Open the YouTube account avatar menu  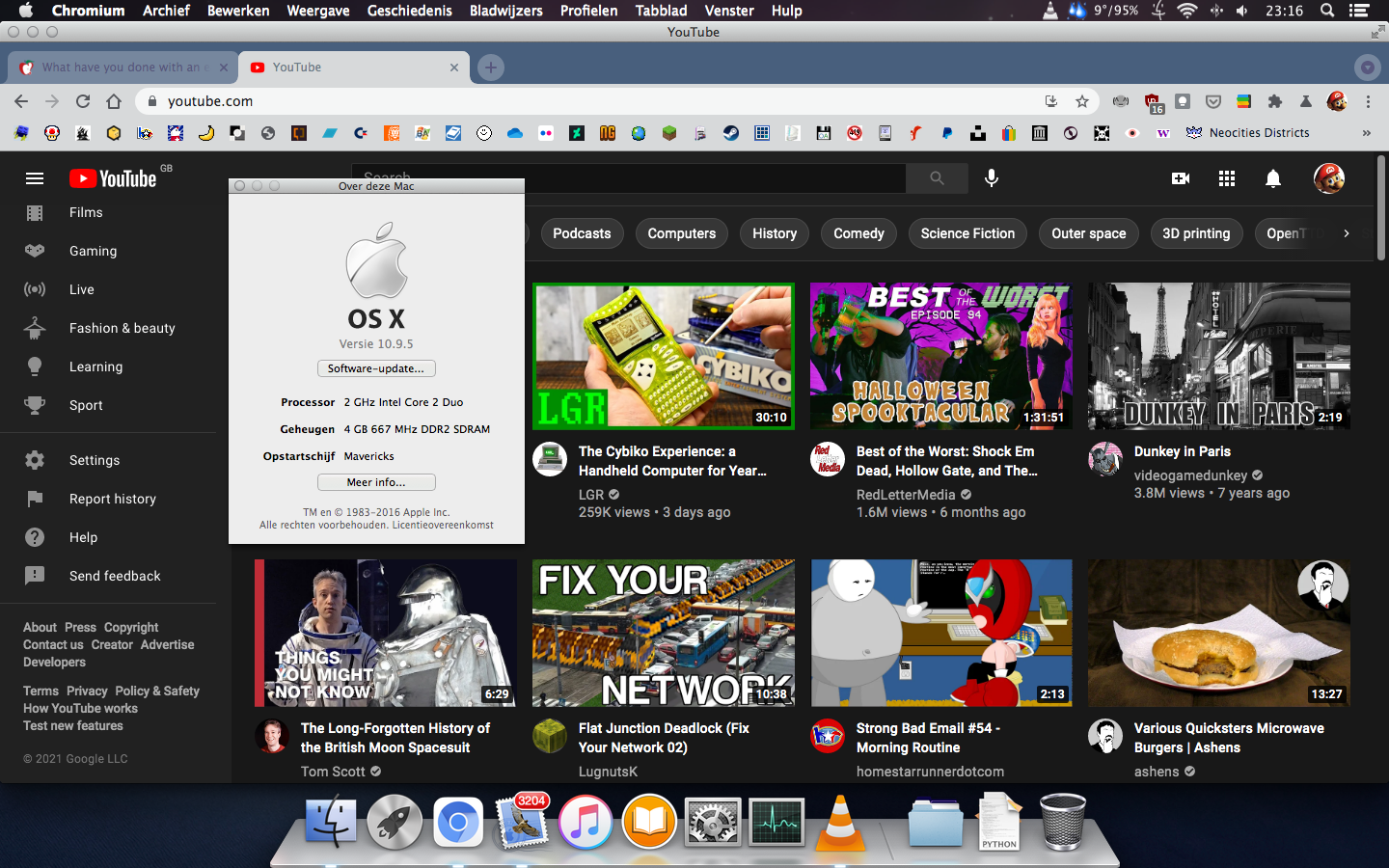pyautogui.click(x=1329, y=178)
